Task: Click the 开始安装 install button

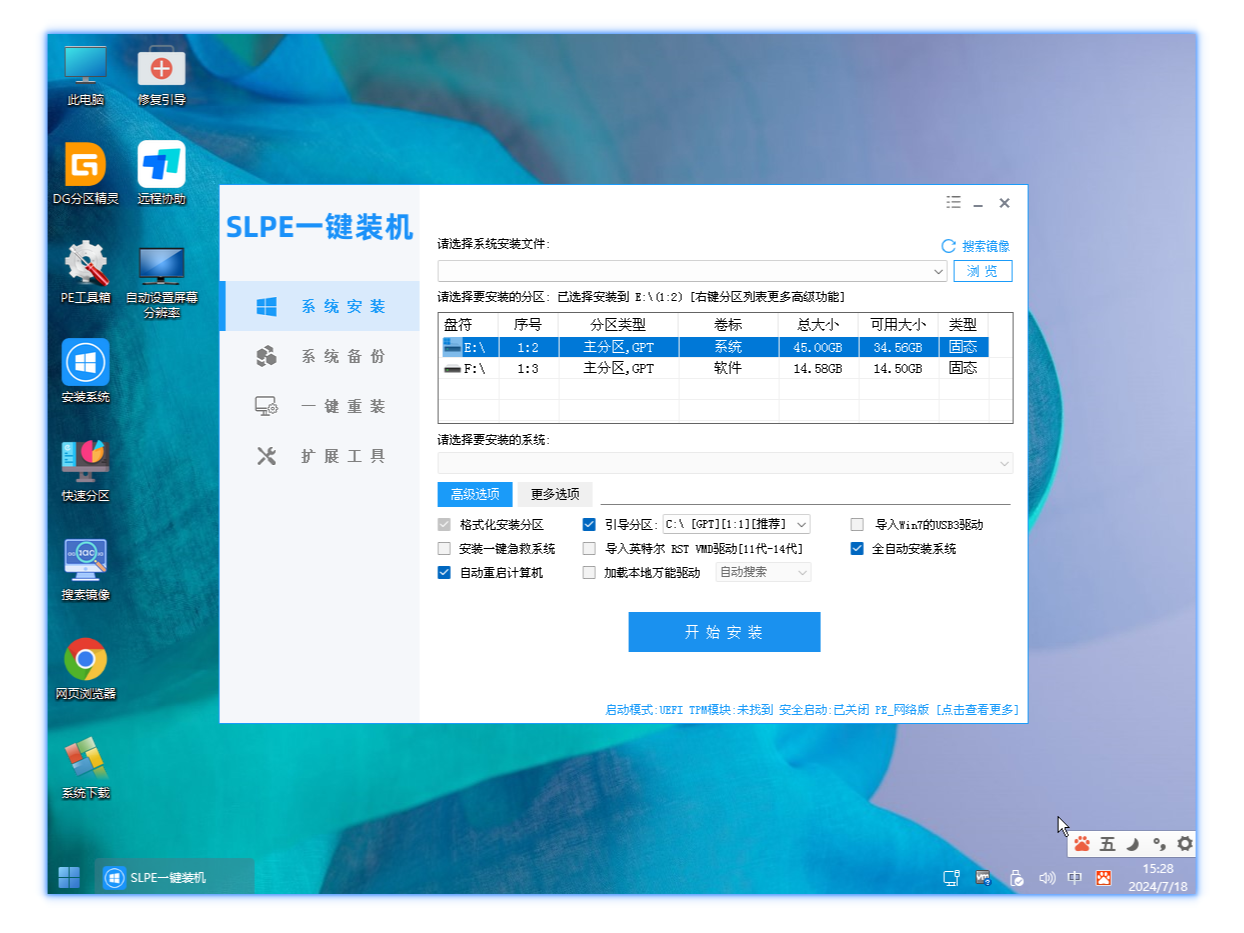Action: click(724, 631)
